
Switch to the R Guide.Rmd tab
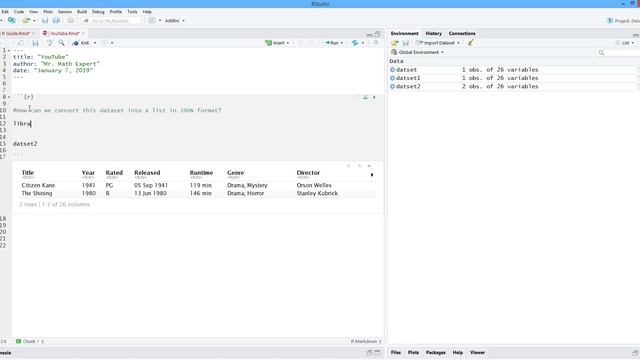click(x=16, y=33)
